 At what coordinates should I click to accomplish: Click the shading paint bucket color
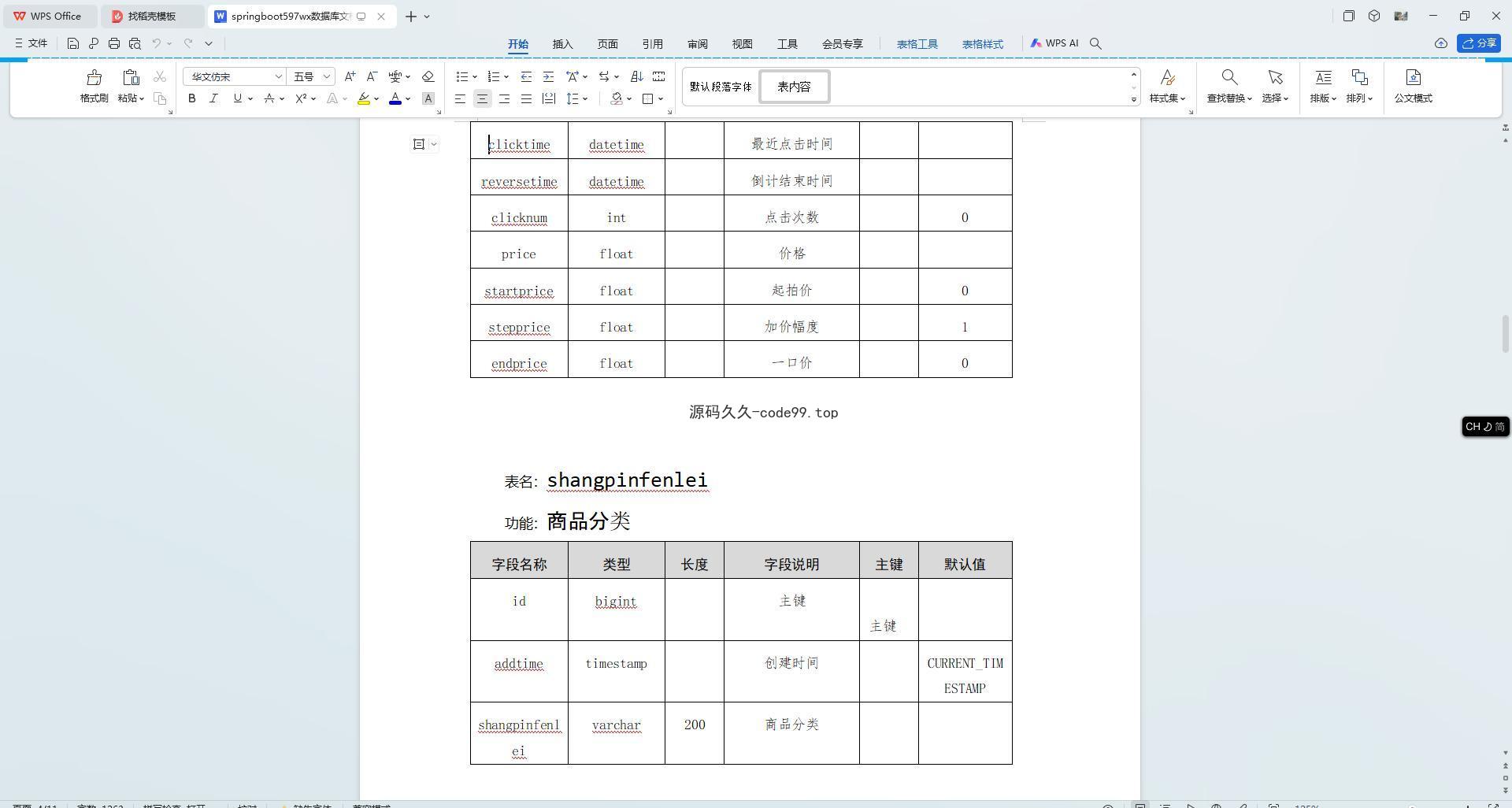[x=617, y=98]
